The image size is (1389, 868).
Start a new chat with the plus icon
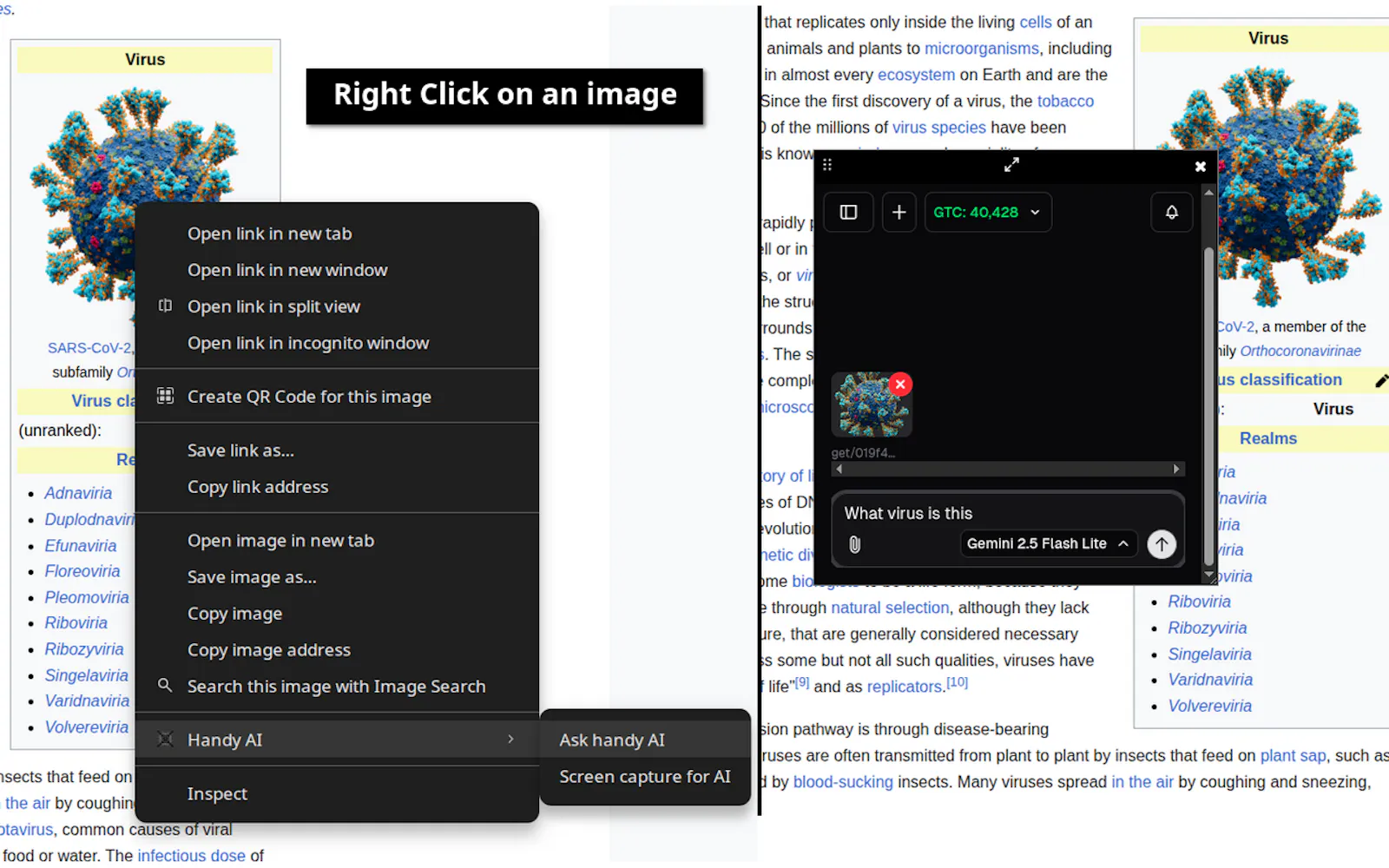pyautogui.click(x=899, y=212)
